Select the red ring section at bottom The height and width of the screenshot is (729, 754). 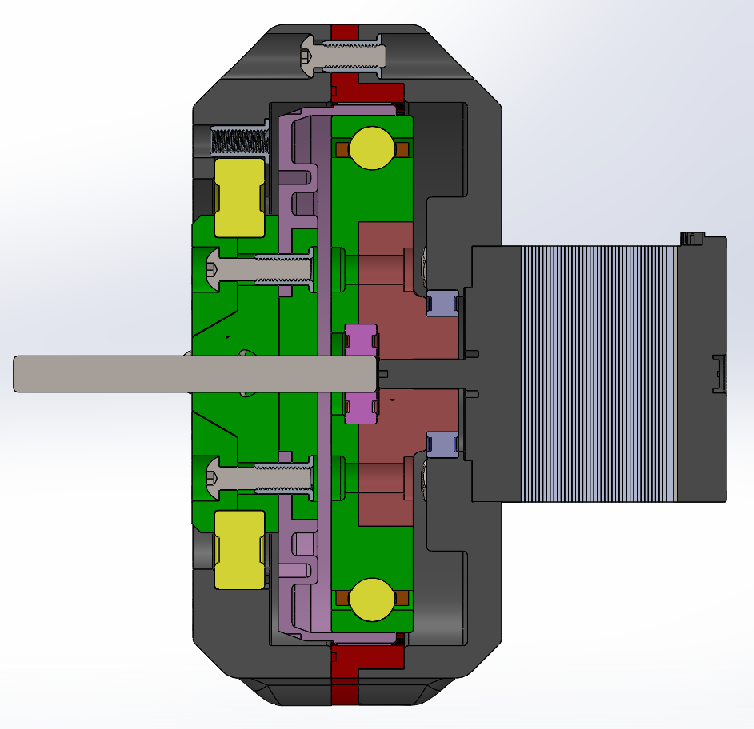click(345, 673)
